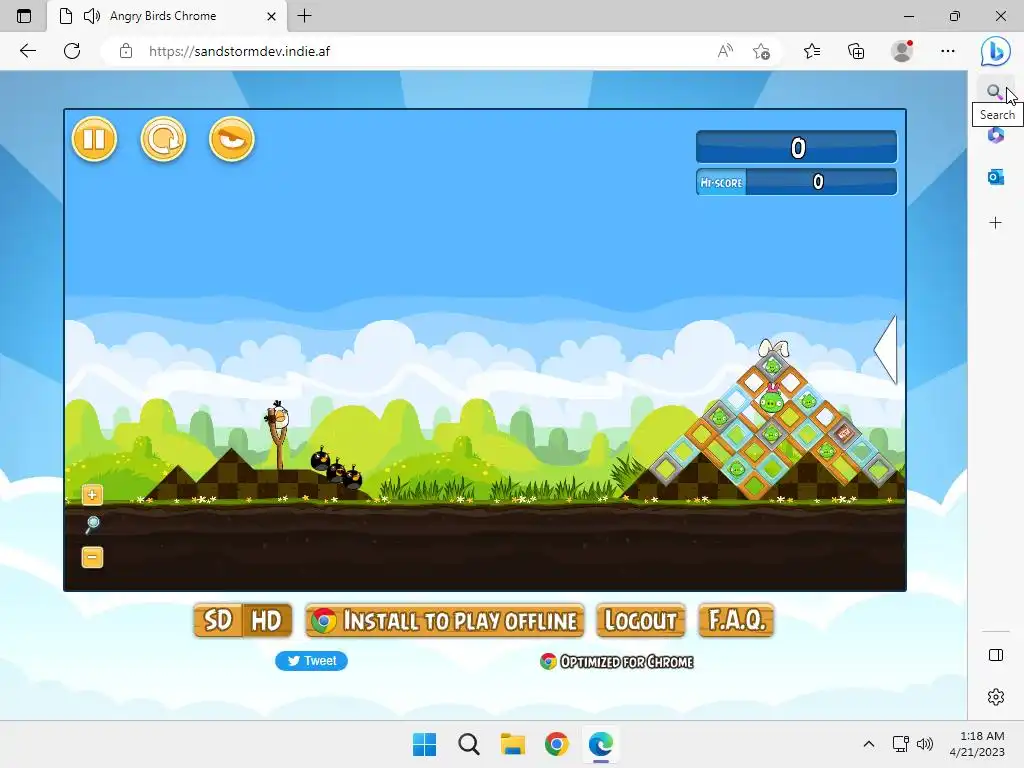Switch the game to SD quality
This screenshot has width=1024, height=768.
coord(218,620)
